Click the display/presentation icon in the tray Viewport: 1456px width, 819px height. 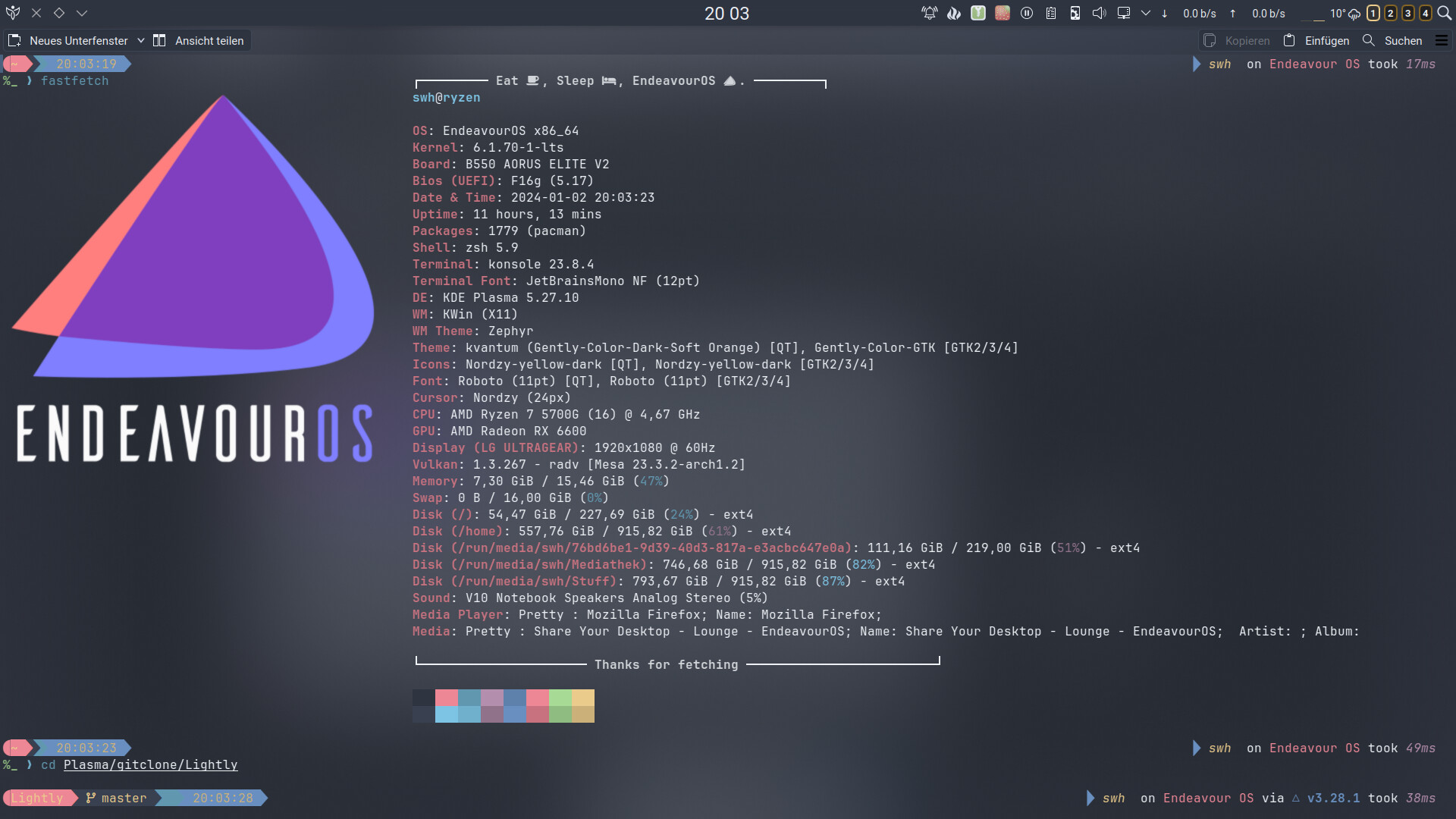pyautogui.click(x=1123, y=13)
